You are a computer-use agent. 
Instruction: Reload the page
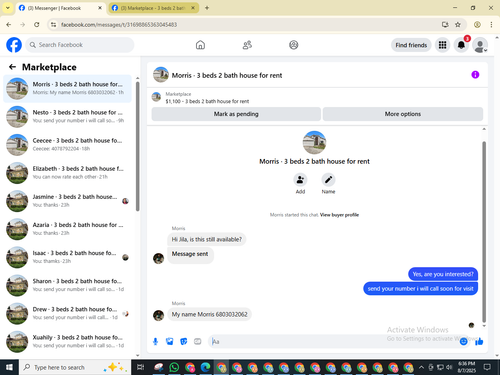(37, 25)
